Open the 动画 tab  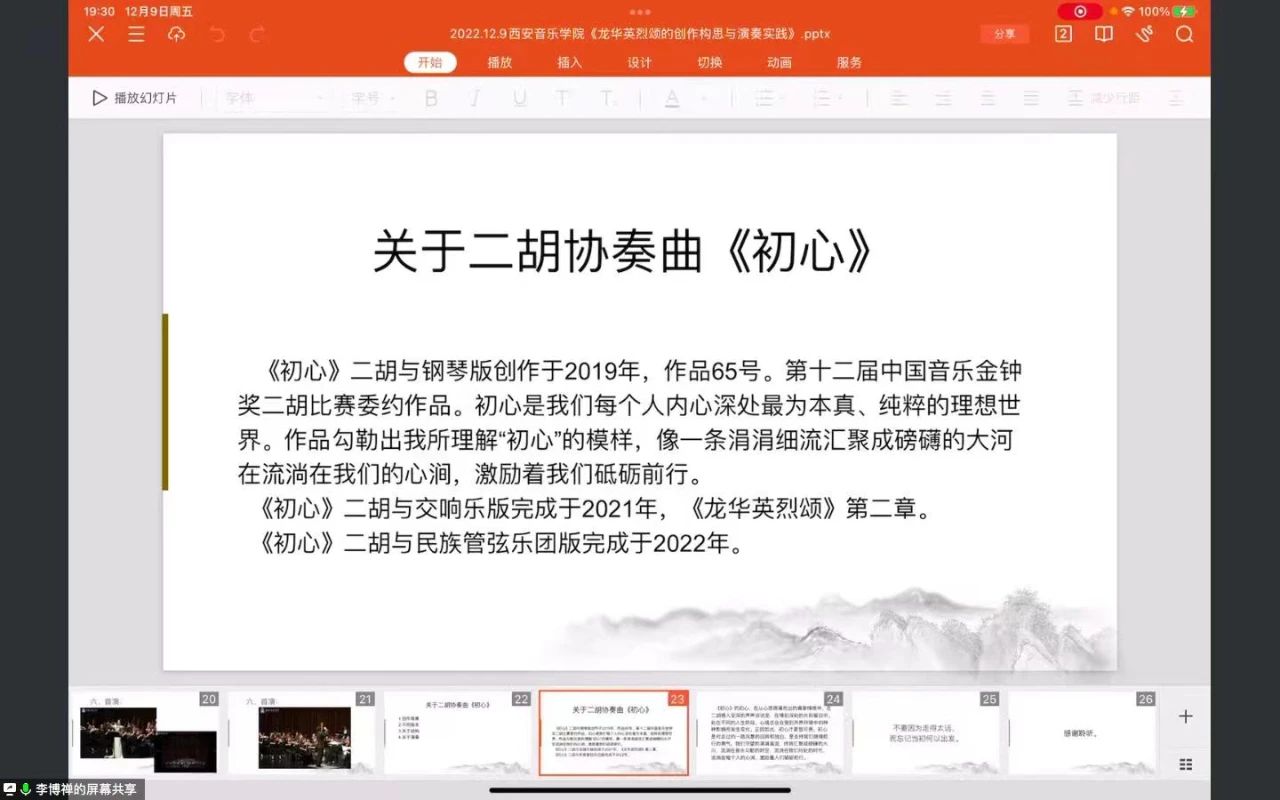779,62
